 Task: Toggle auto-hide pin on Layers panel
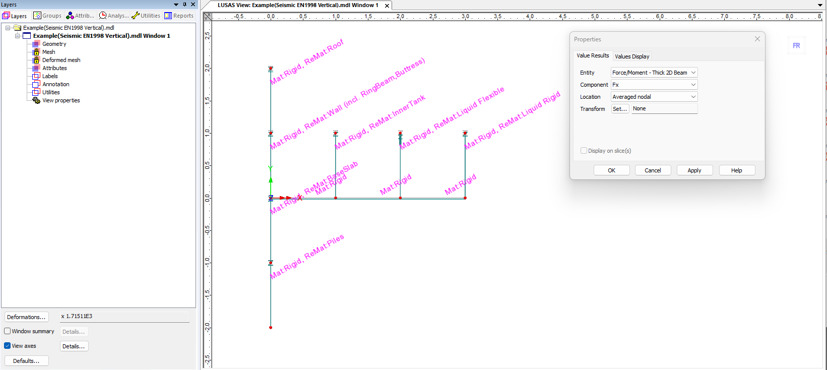[185, 4]
